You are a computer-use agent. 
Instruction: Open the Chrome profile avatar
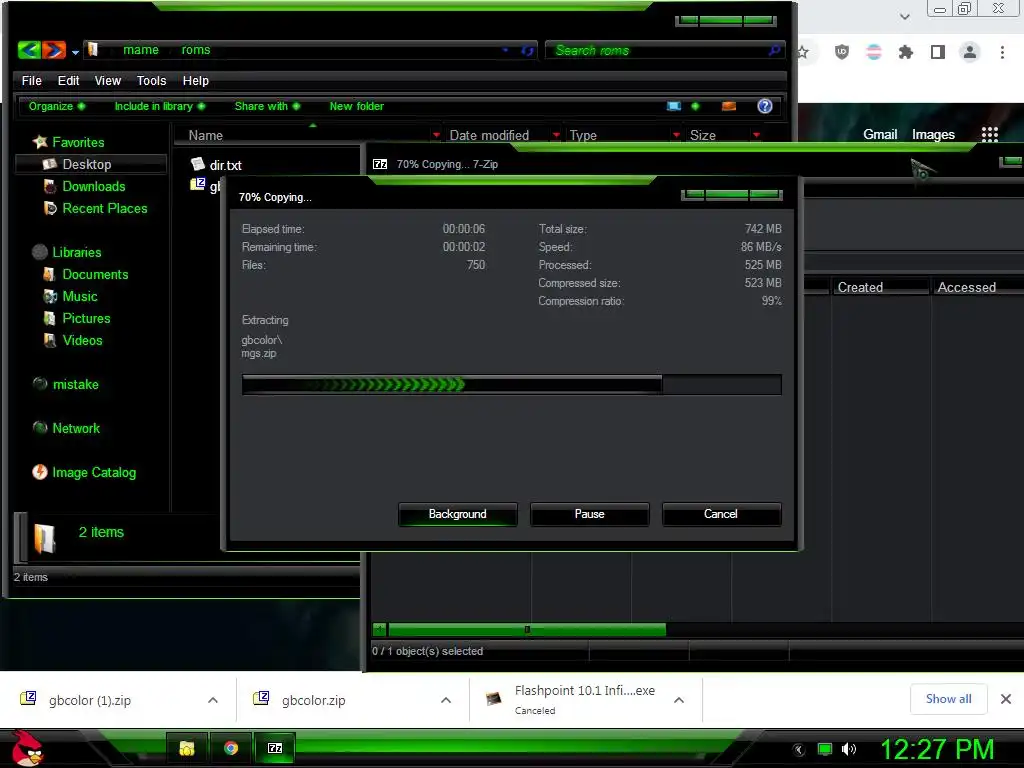pos(970,52)
